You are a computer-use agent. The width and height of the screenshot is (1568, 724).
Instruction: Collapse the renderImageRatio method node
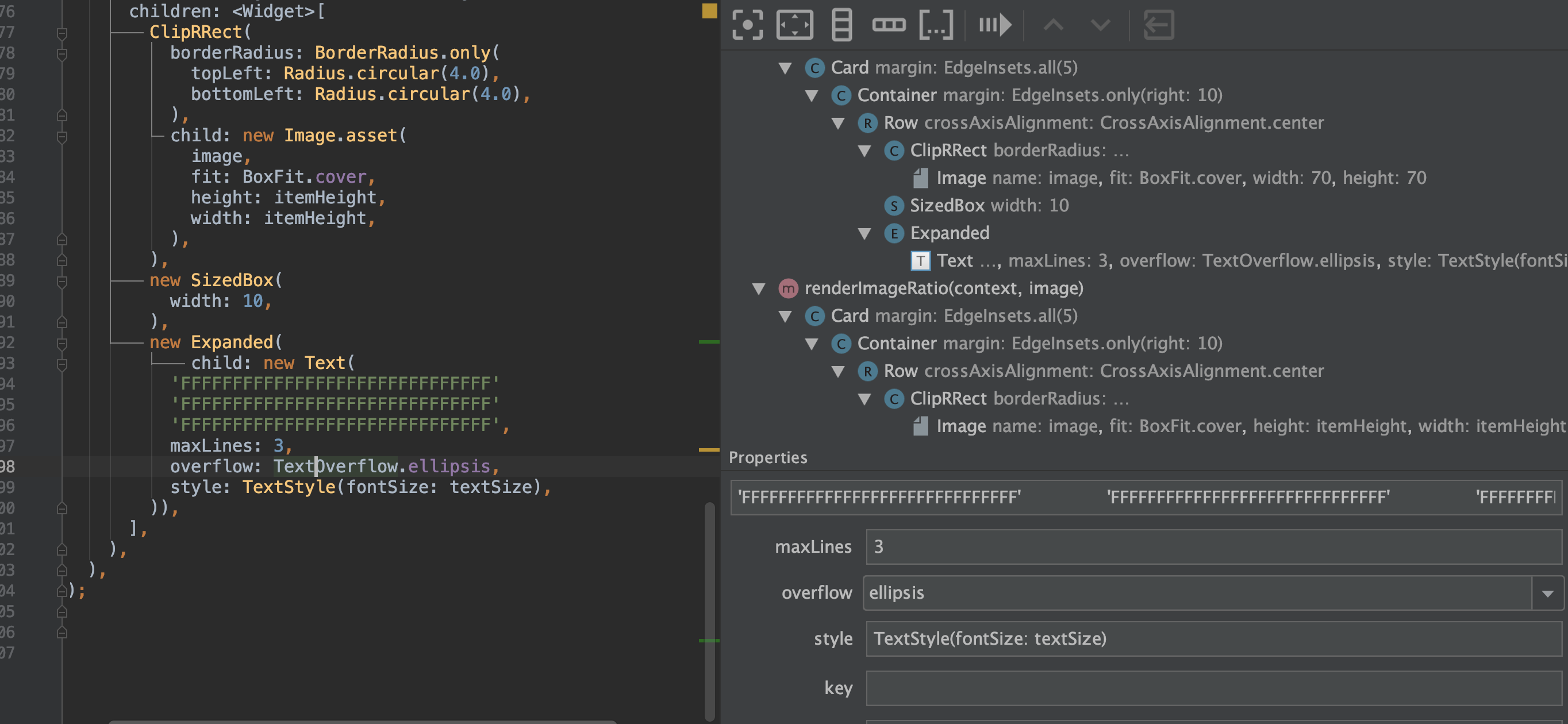[759, 288]
